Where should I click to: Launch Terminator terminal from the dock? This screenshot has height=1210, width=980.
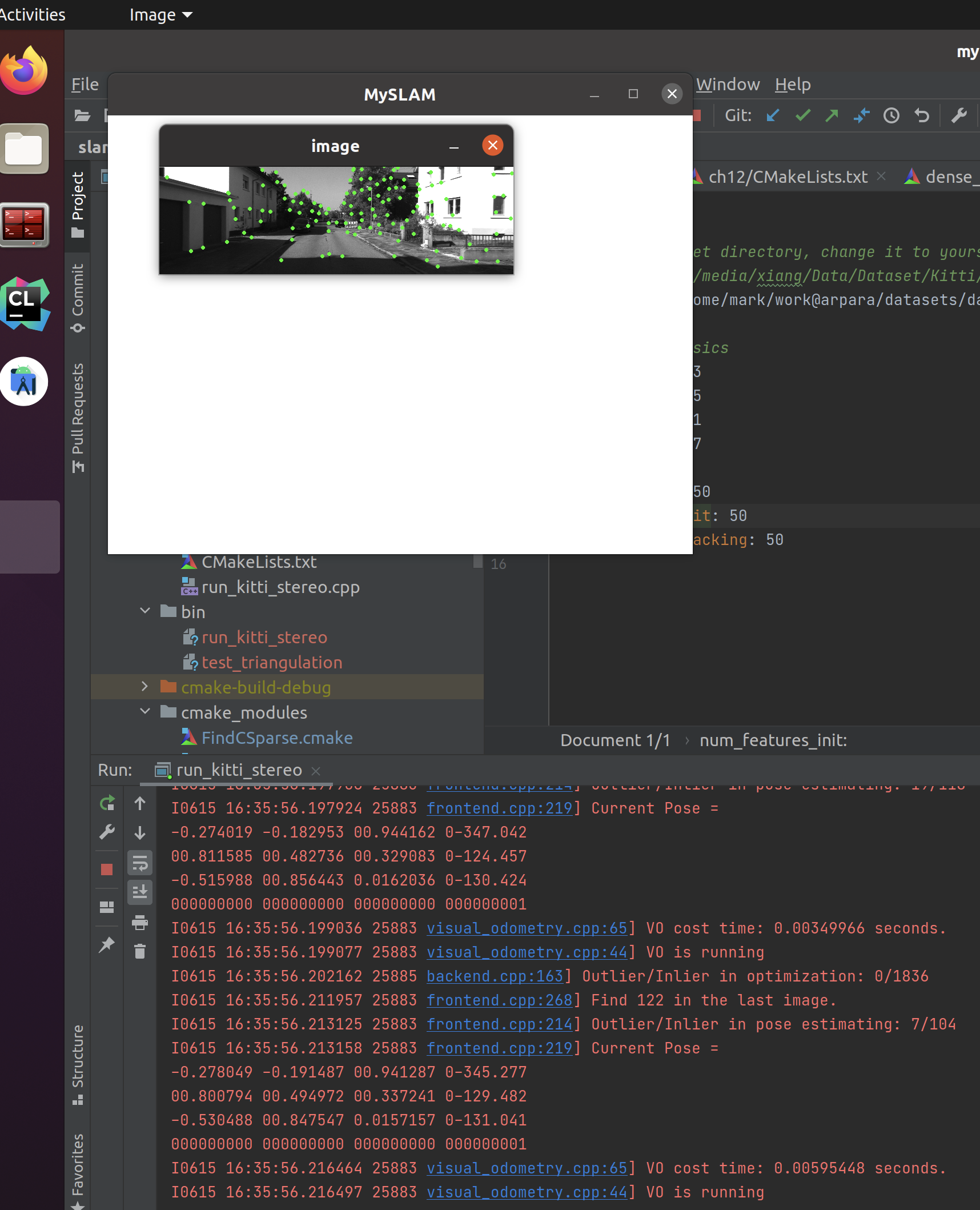click(x=24, y=225)
